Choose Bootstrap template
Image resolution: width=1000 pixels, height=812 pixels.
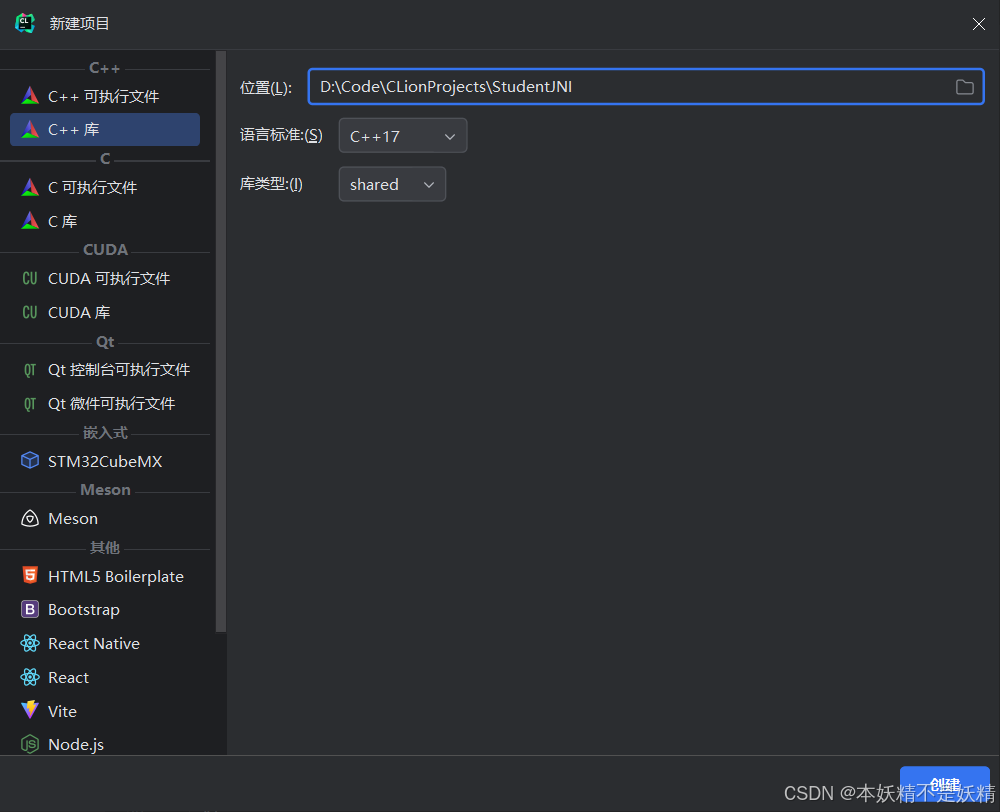coord(105,610)
